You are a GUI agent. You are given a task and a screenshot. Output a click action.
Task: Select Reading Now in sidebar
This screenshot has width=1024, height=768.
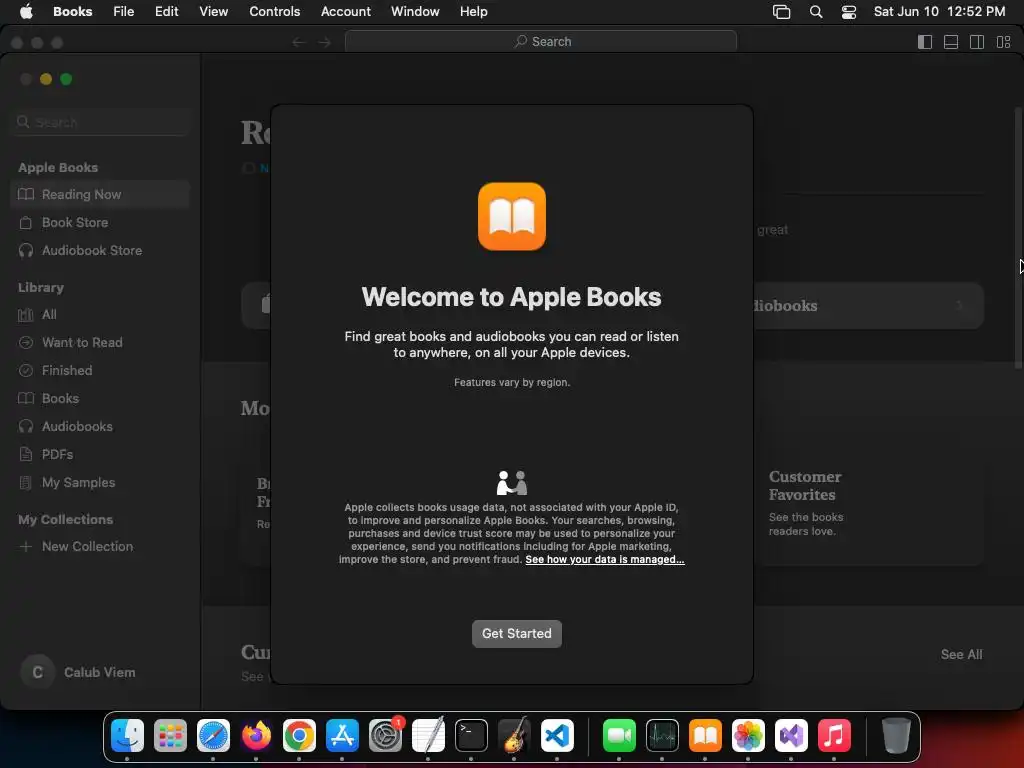click(x=100, y=195)
